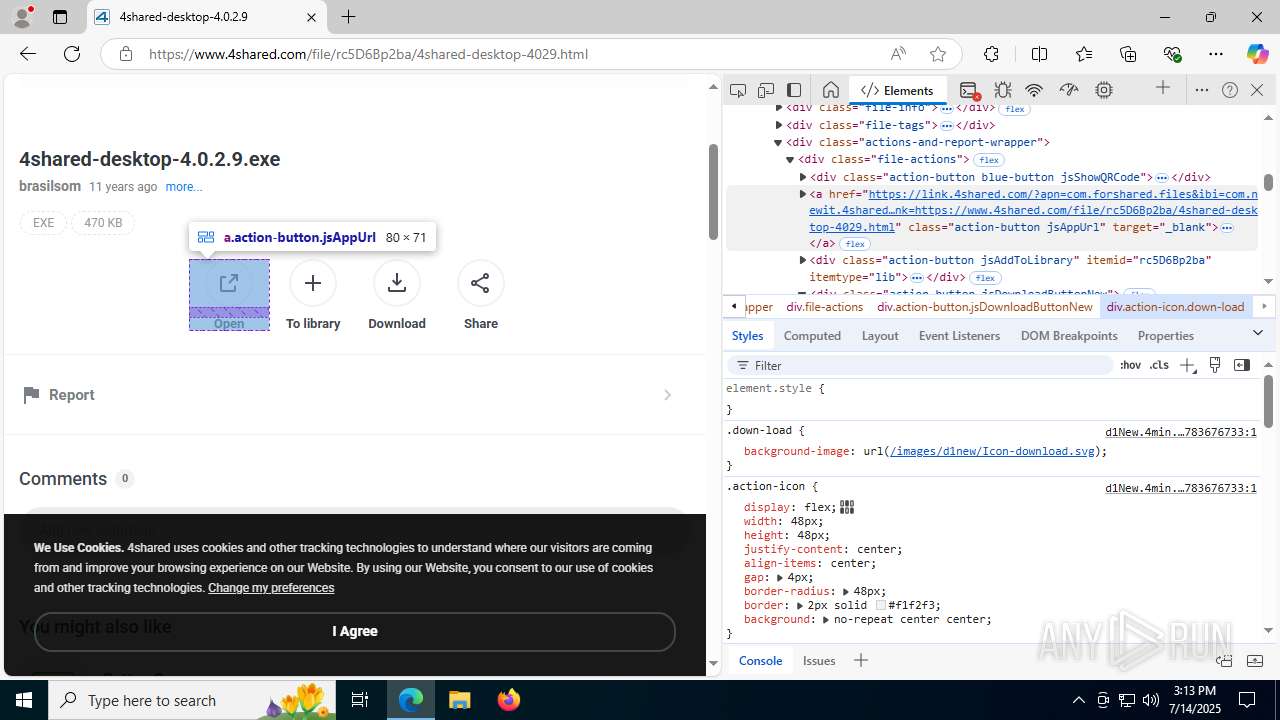This screenshot has width=1280, height=720.
Task: Refresh the browser page
Action: [x=72, y=54]
